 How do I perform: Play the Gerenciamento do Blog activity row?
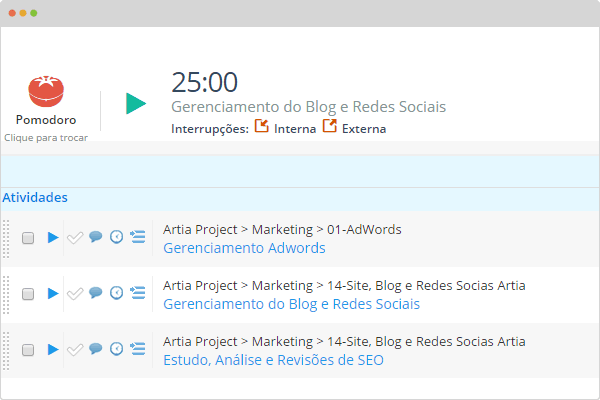click(x=53, y=294)
